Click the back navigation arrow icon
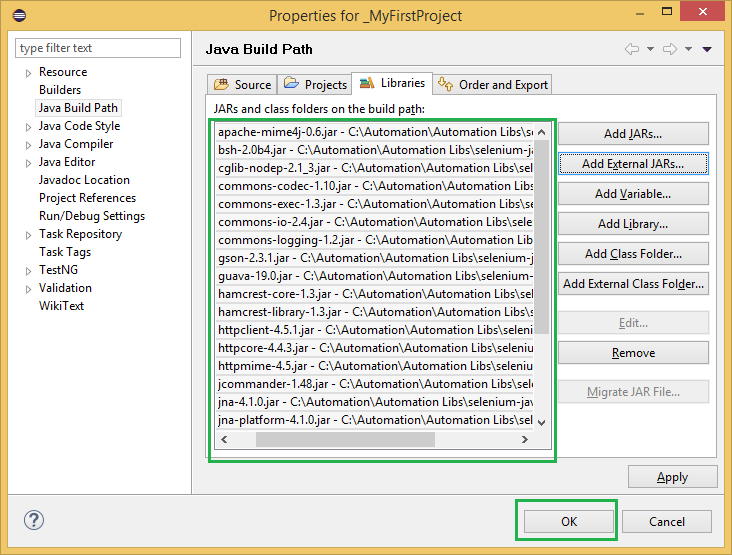This screenshot has width=732, height=555. tap(631, 49)
